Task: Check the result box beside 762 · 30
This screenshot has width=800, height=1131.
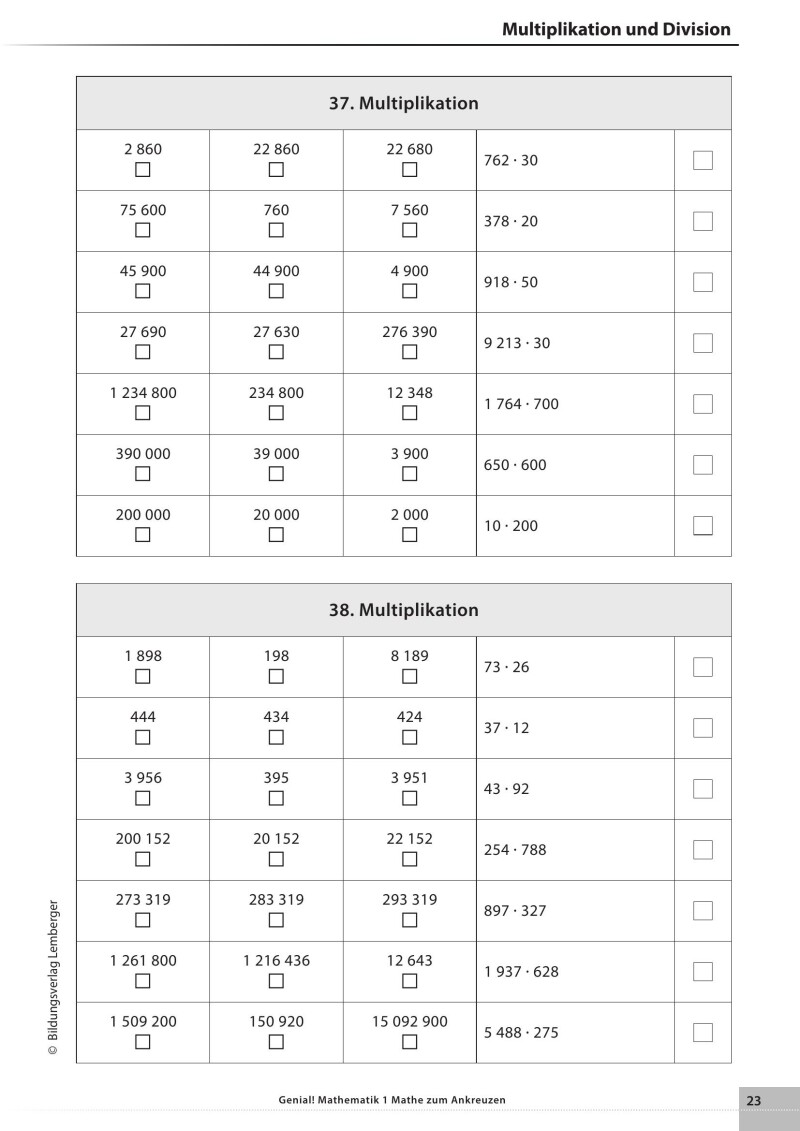Action: pos(703,160)
